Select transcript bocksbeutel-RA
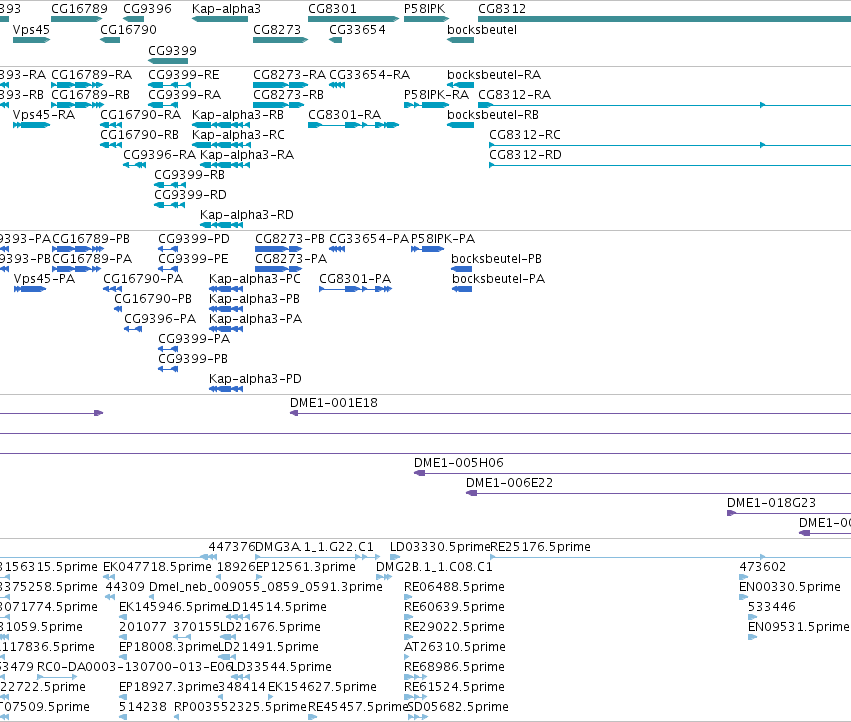The height and width of the screenshot is (722, 851). [x=460, y=85]
